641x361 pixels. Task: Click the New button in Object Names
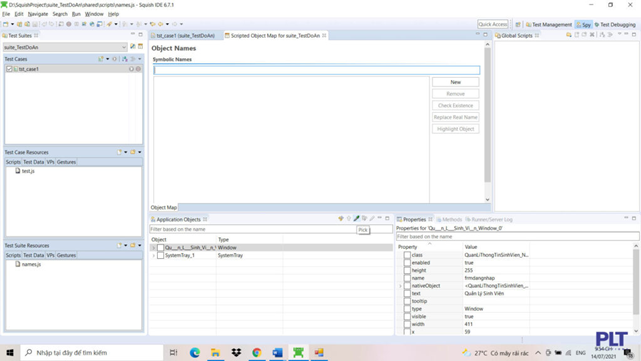(455, 82)
